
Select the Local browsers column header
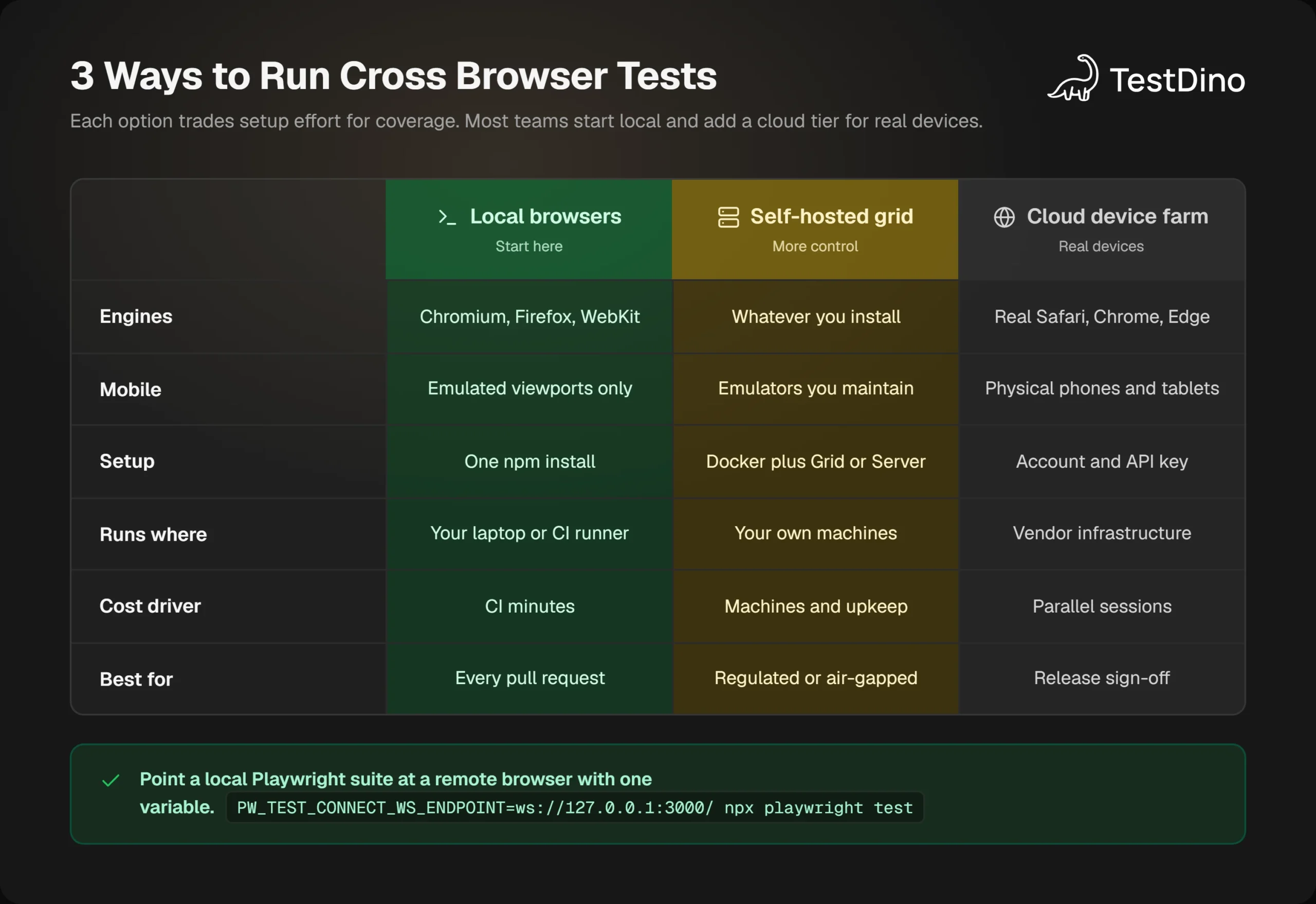tap(528, 229)
